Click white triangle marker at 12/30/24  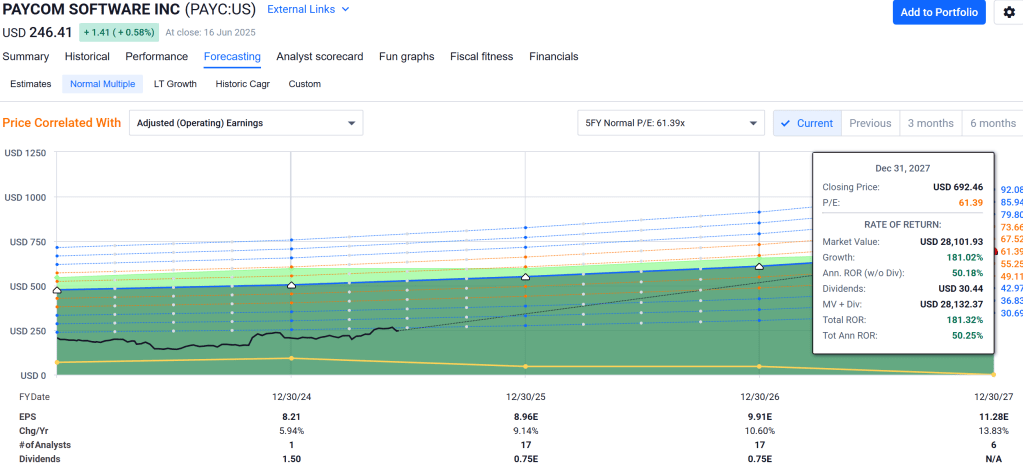coord(291,285)
